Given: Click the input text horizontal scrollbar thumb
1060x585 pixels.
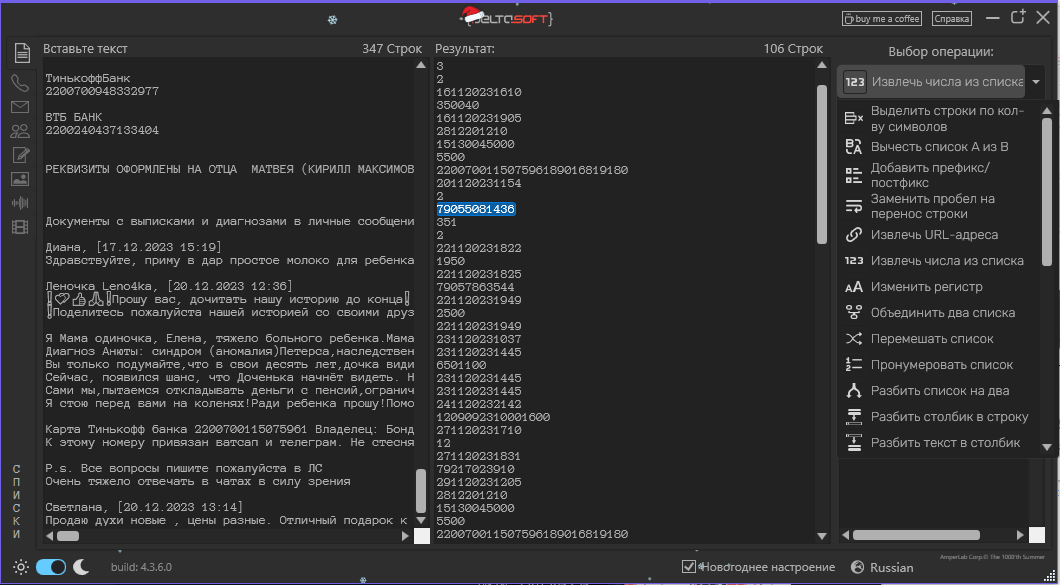Looking at the screenshot, I should click(x=68, y=536).
